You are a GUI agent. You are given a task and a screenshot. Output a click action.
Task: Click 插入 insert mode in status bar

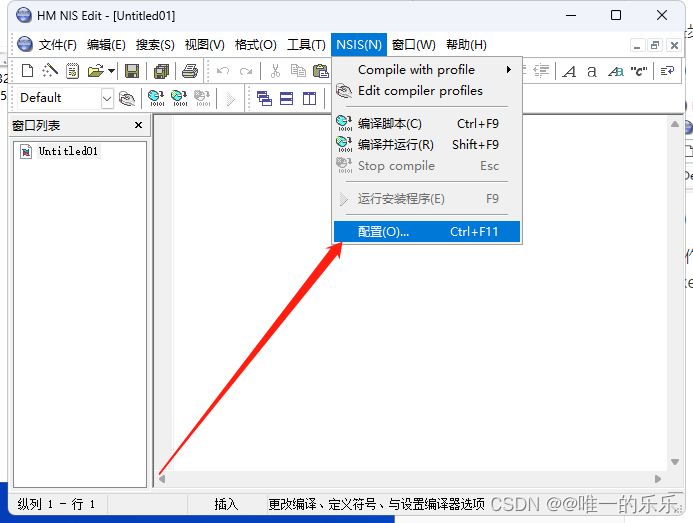coord(226,504)
